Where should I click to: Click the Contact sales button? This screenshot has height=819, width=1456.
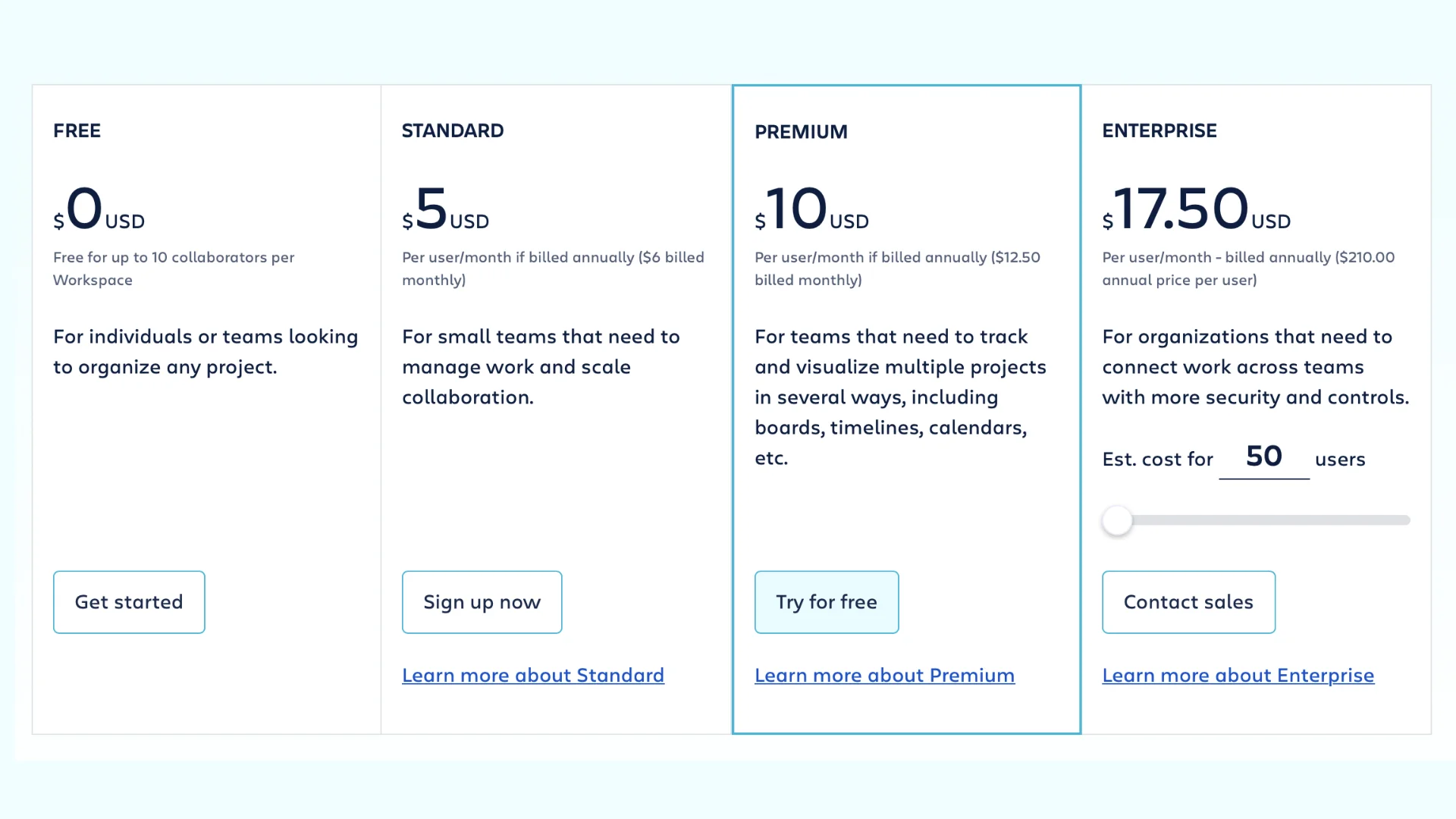1188,602
